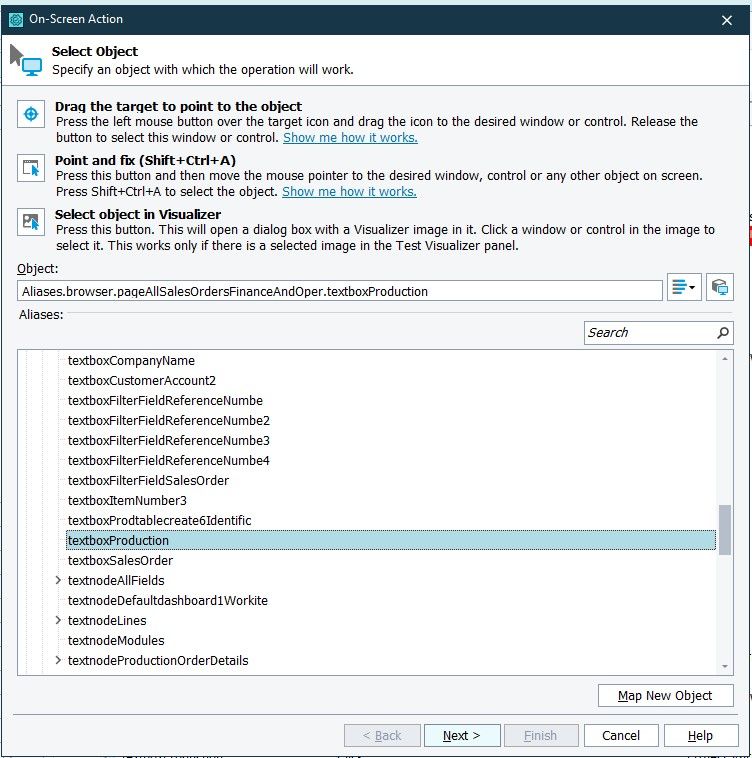Click the Next button
Viewport: 752px width, 758px height.
tap(462, 736)
